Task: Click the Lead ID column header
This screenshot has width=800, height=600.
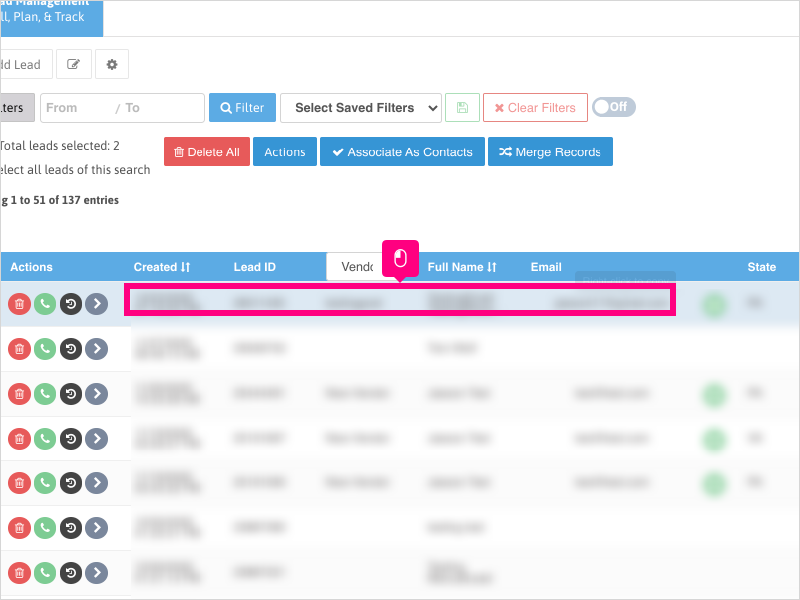Action: (255, 267)
